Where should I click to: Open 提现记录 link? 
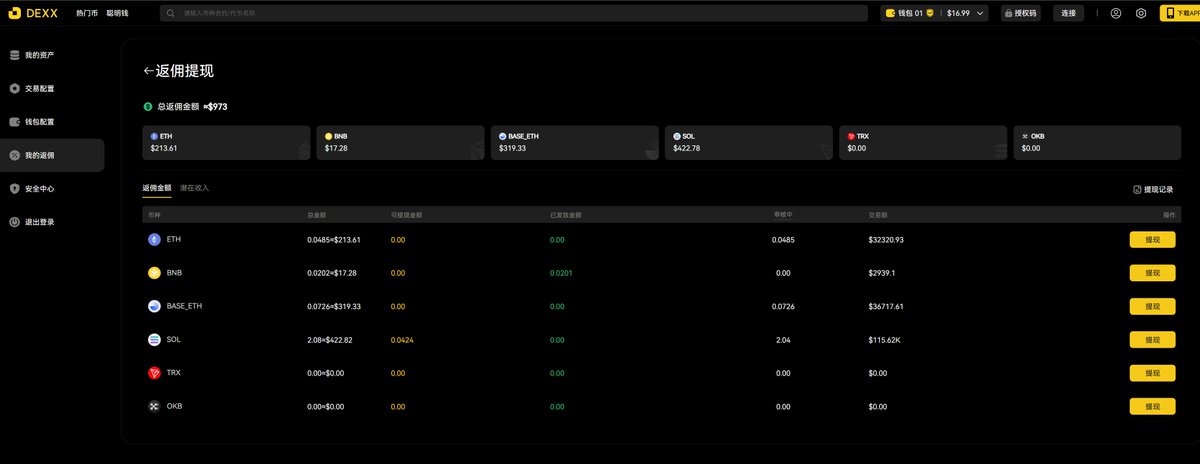point(1153,189)
